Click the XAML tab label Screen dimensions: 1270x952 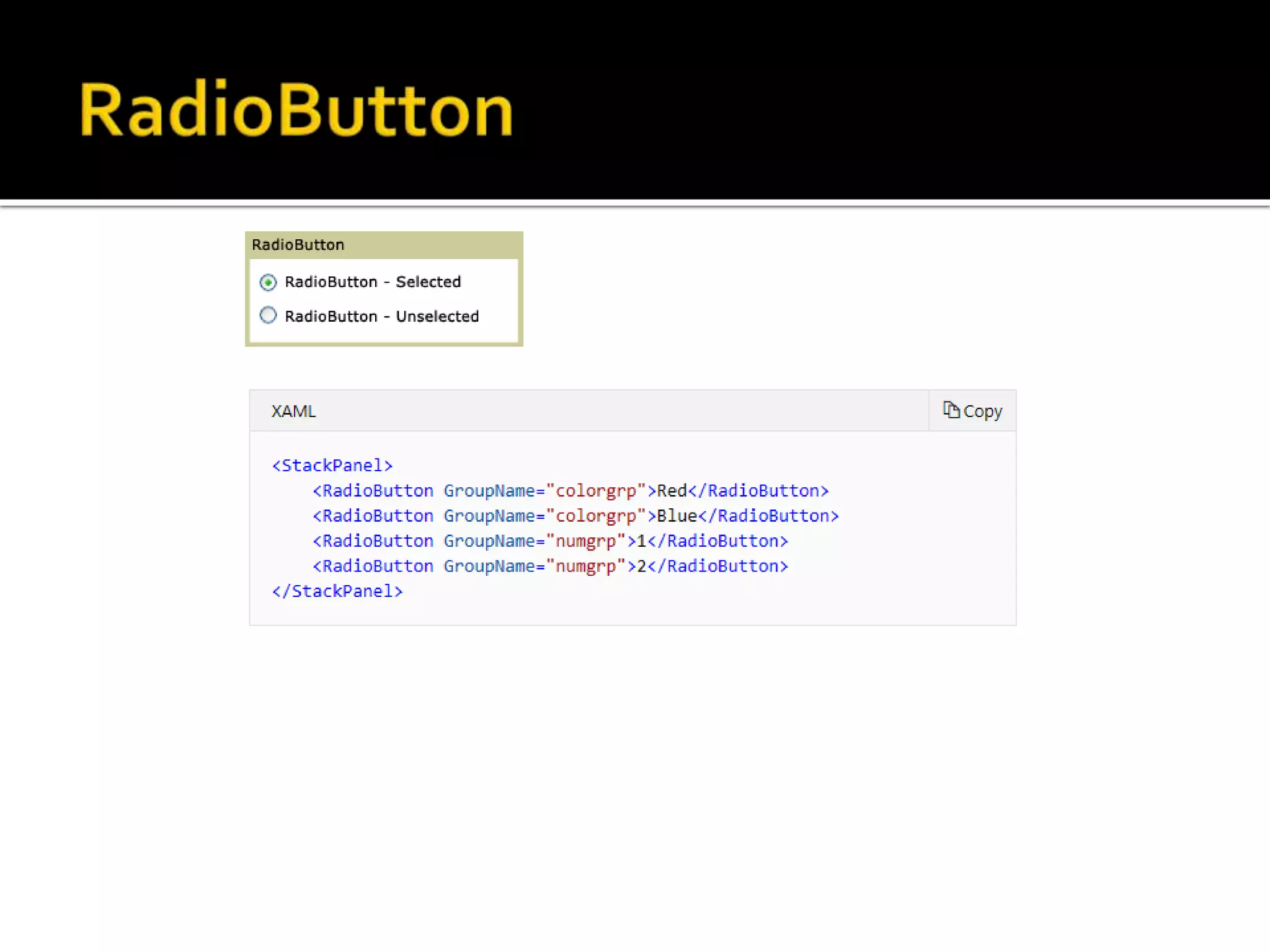(x=293, y=411)
